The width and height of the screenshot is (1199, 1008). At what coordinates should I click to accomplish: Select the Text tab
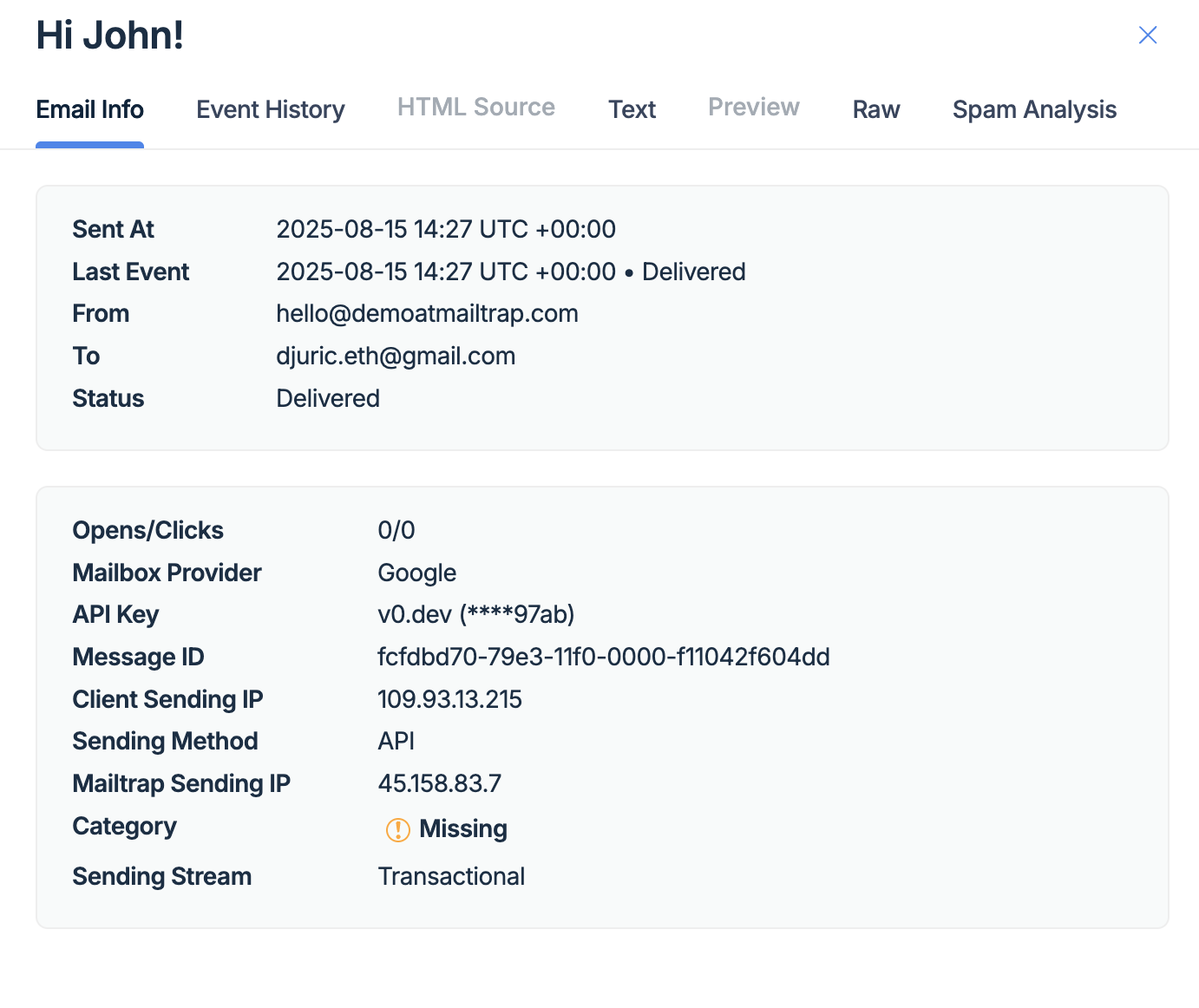coord(632,109)
